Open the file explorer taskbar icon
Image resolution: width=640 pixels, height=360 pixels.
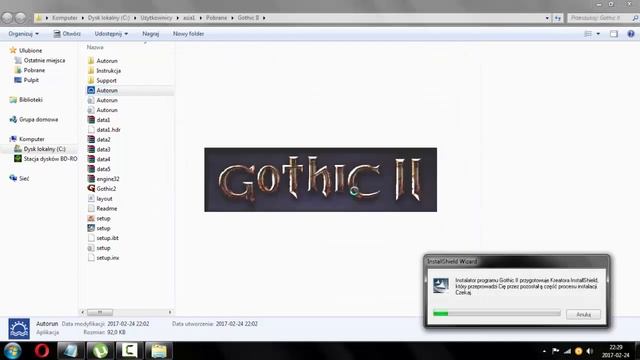click(158, 351)
